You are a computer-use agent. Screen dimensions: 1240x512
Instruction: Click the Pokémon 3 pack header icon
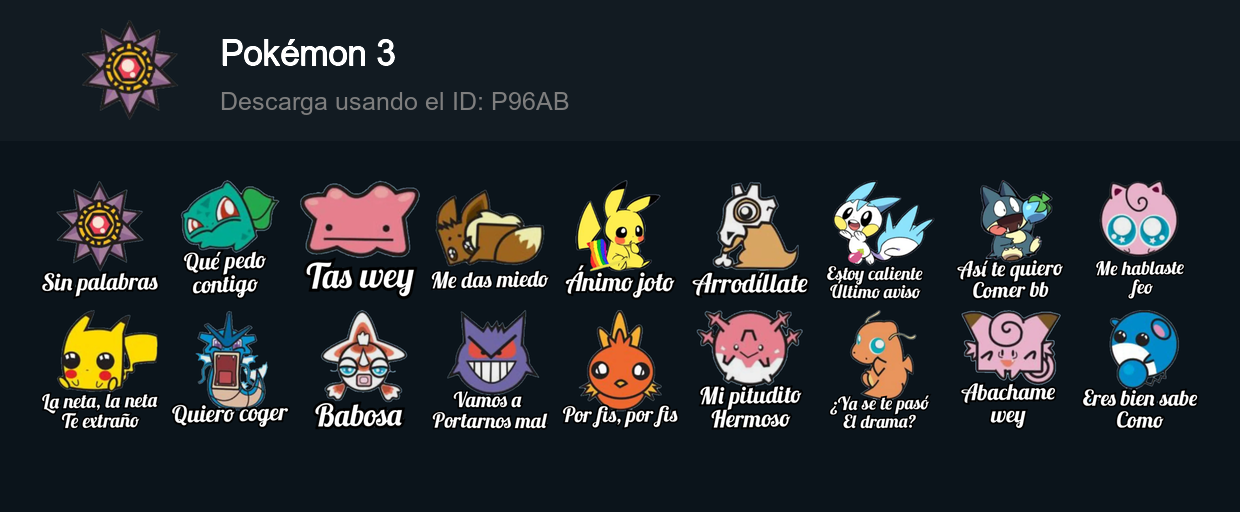(130, 70)
